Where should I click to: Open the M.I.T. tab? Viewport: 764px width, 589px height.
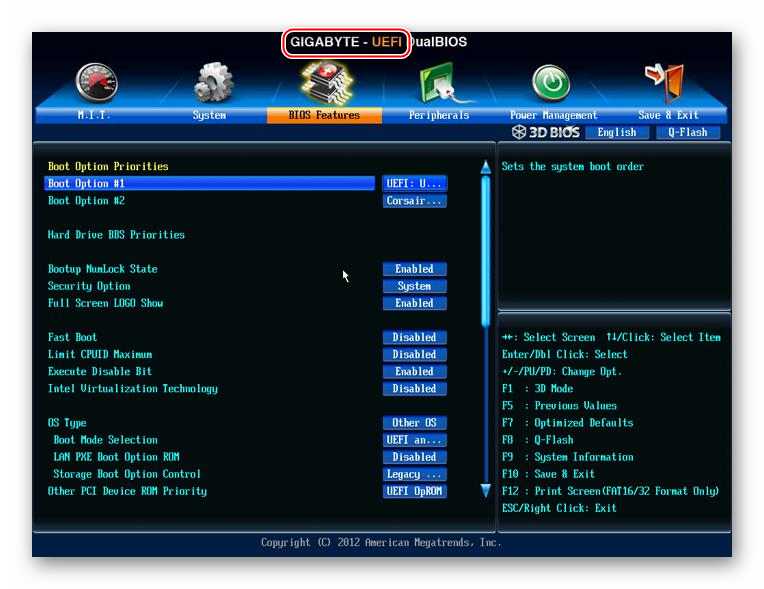point(94,115)
